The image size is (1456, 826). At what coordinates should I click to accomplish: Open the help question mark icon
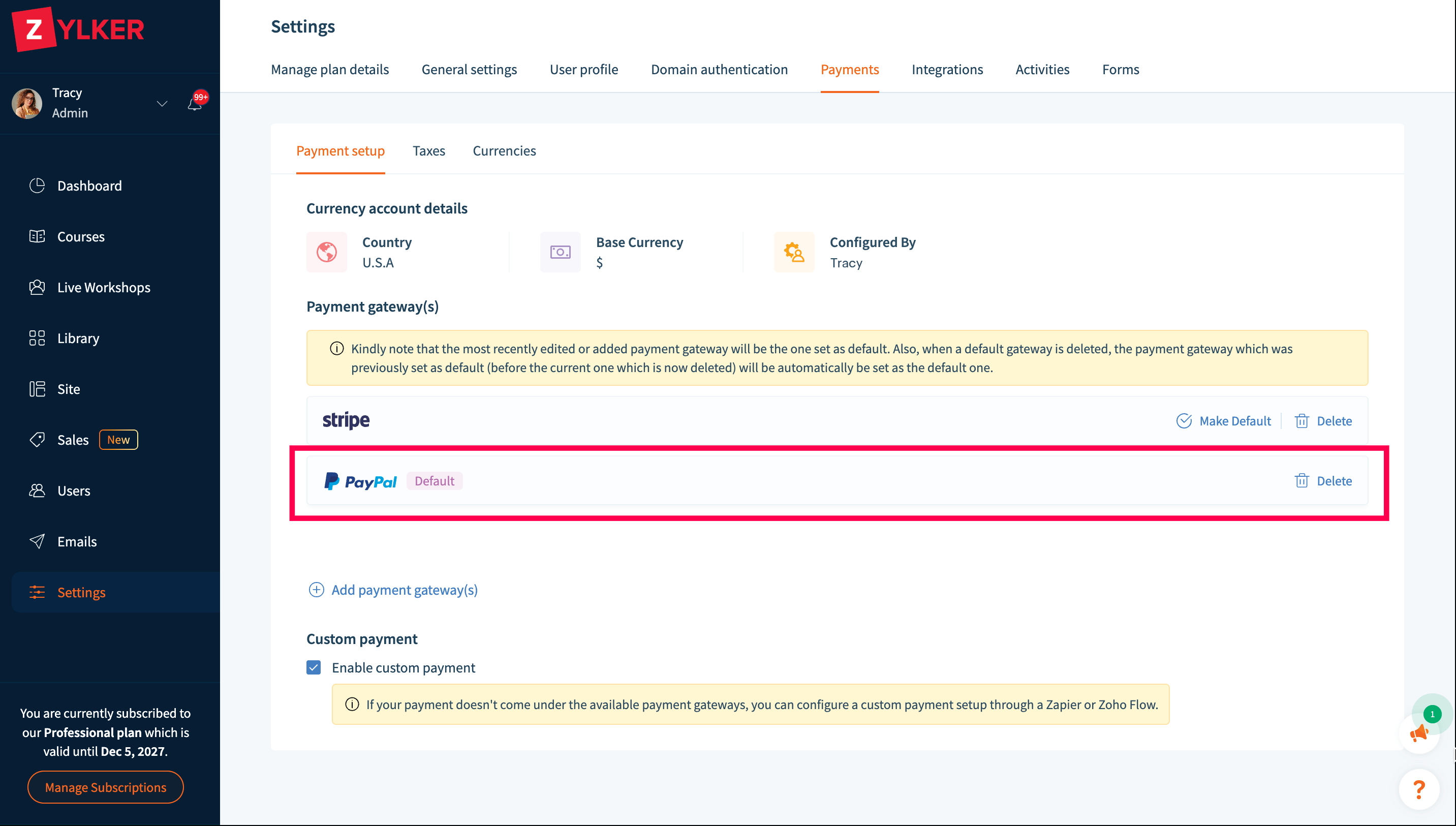[x=1418, y=788]
